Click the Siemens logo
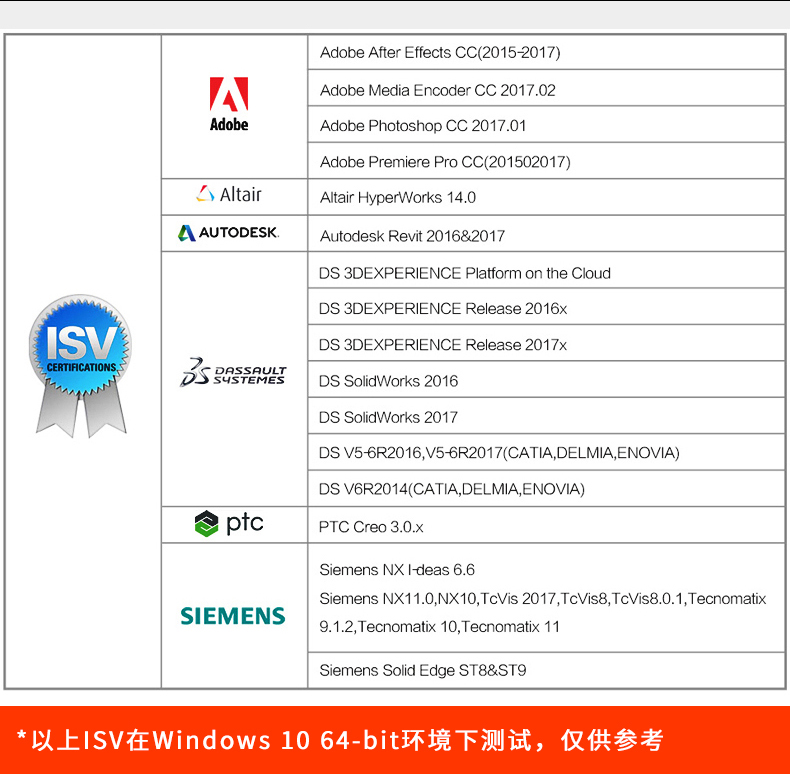The width and height of the screenshot is (790, 774). click(x=233, y=616)
